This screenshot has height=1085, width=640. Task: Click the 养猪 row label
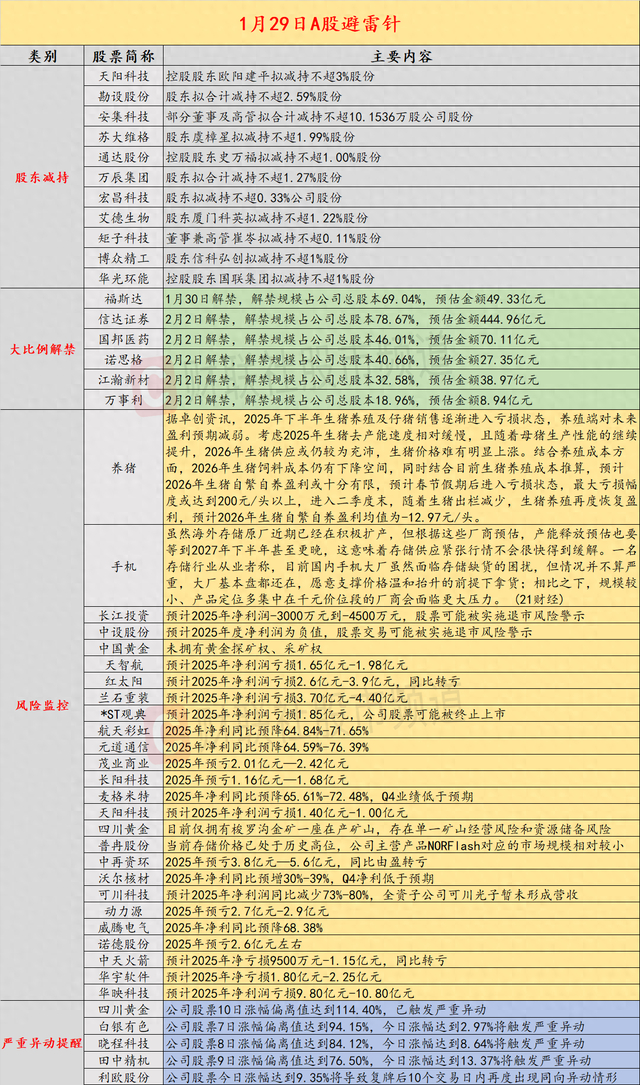(124, 468)
